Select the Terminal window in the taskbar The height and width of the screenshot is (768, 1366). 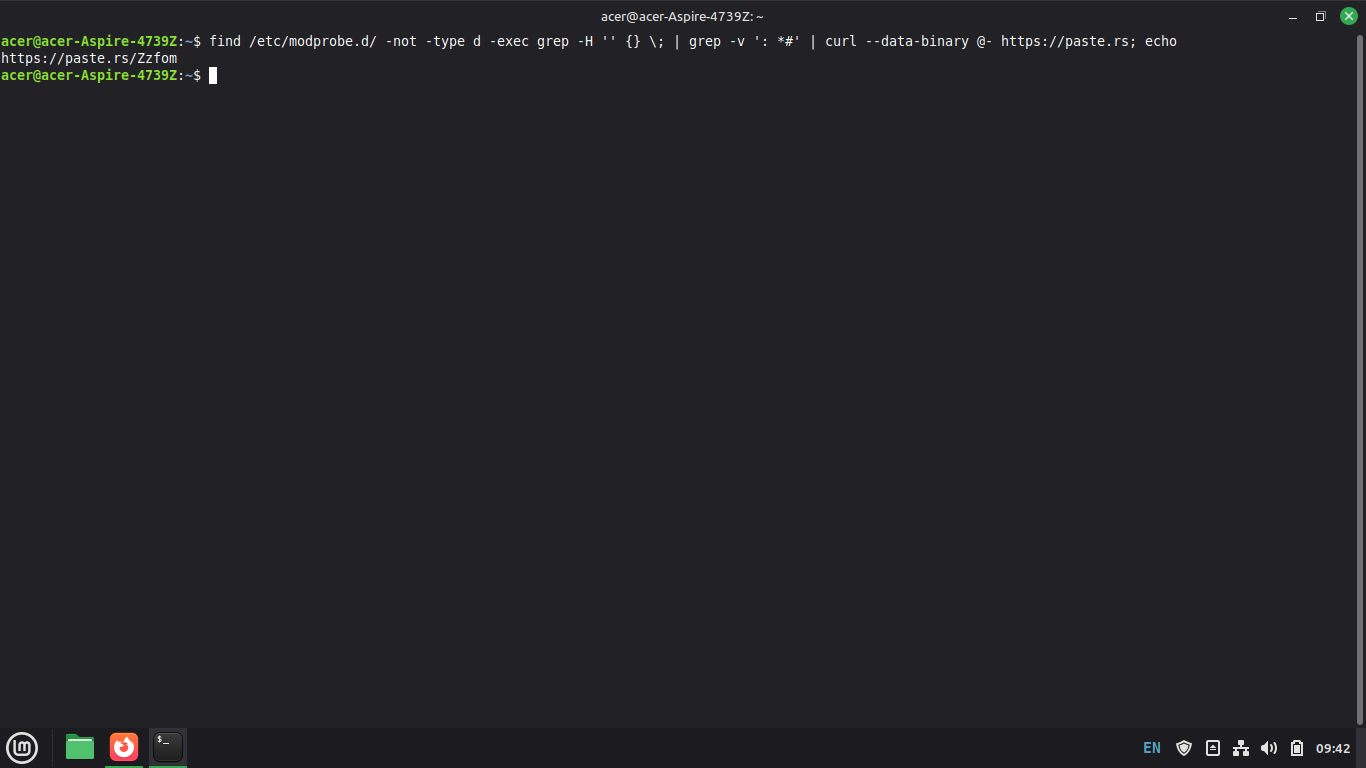[x=168, y=747]
